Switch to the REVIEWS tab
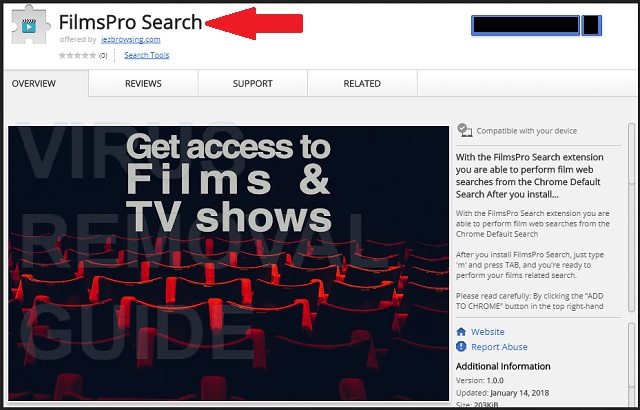640x410 pixels. coord(143,83)
